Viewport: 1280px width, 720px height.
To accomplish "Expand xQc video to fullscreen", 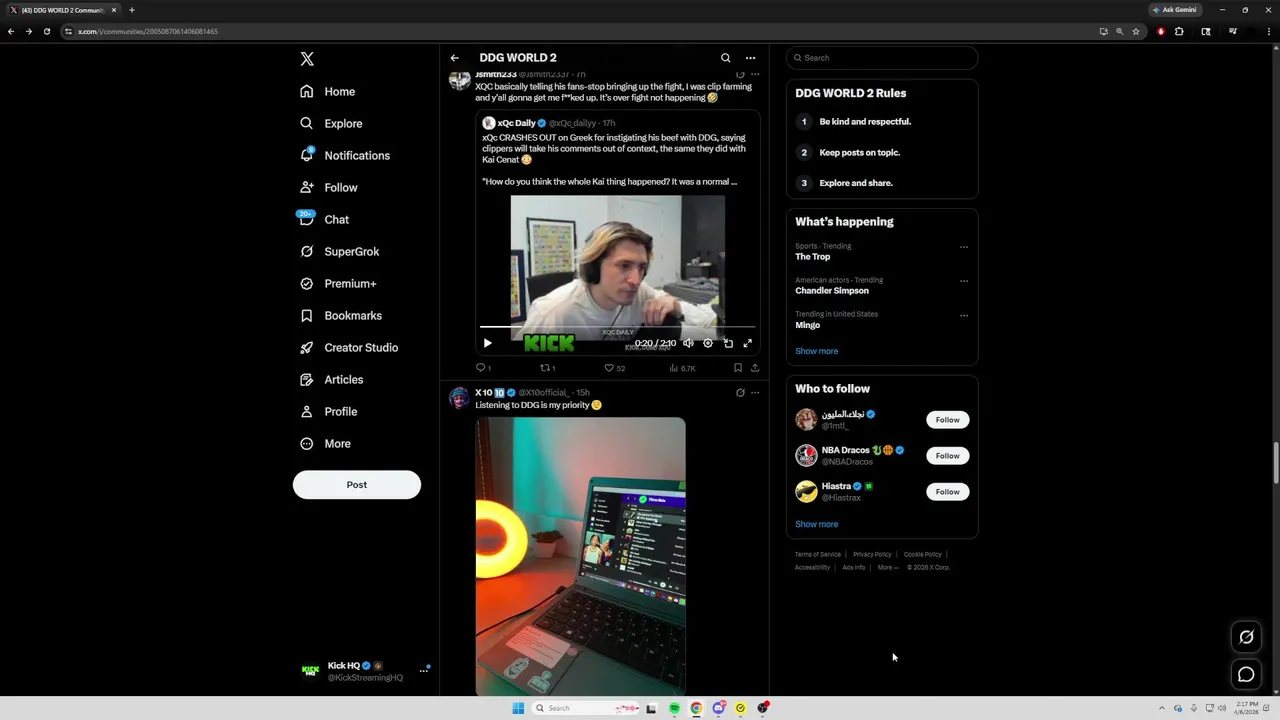I will (747, 343).
